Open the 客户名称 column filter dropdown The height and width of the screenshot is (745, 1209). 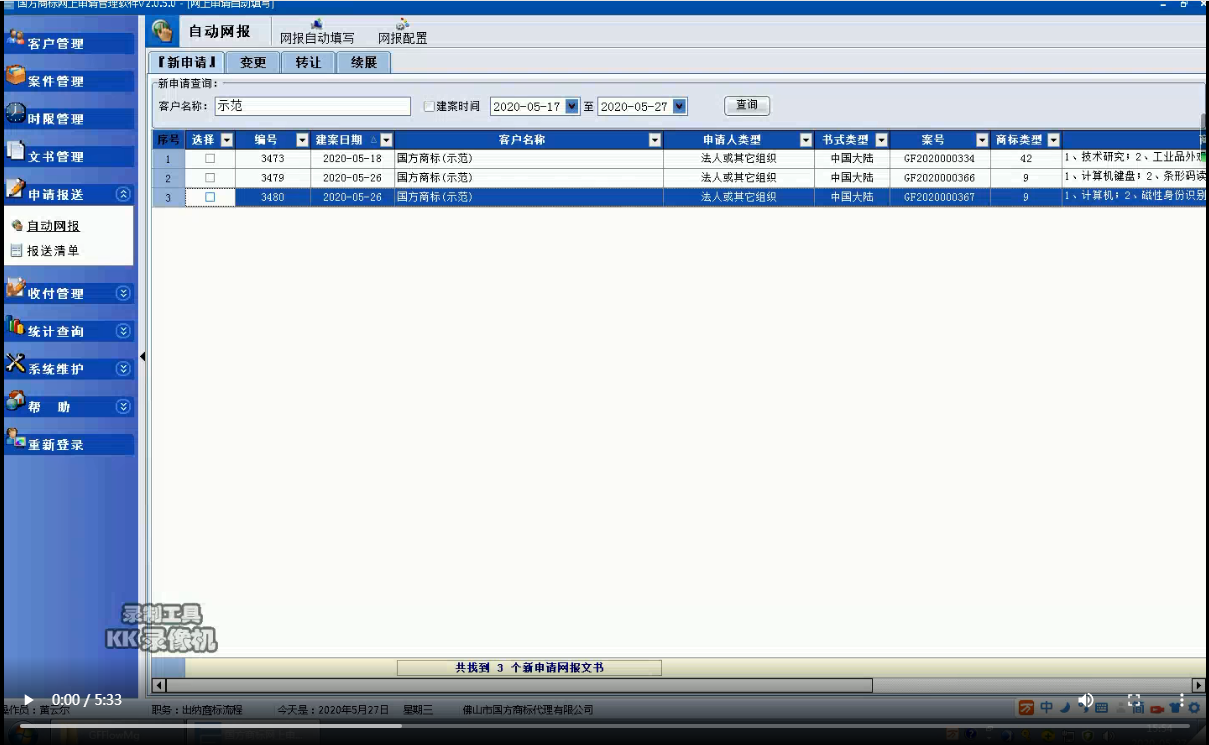pyautogui.click(x=655, y=140)
